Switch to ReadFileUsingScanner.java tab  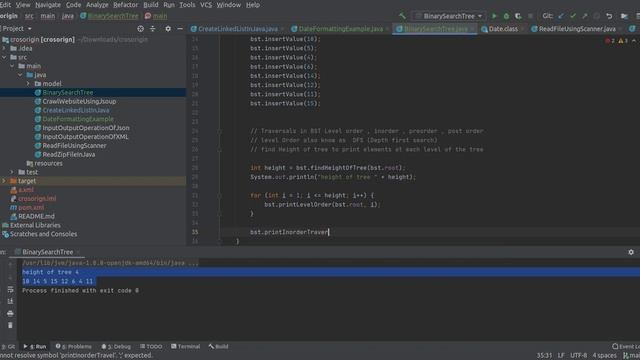pos(577,29)
